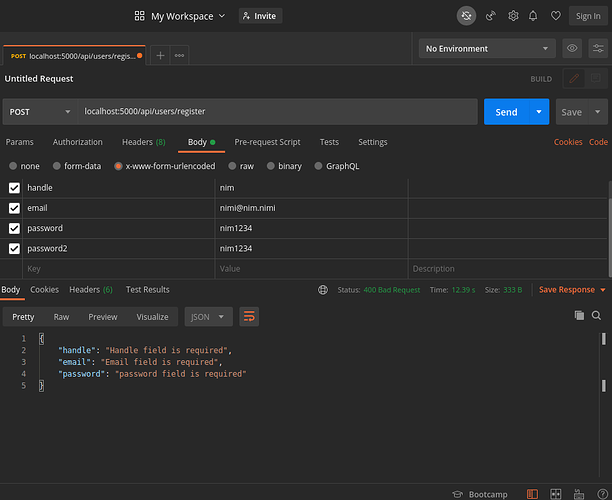Screen dimensions: 612x500
Task: Select form-data body type
Action: [57, 166]
